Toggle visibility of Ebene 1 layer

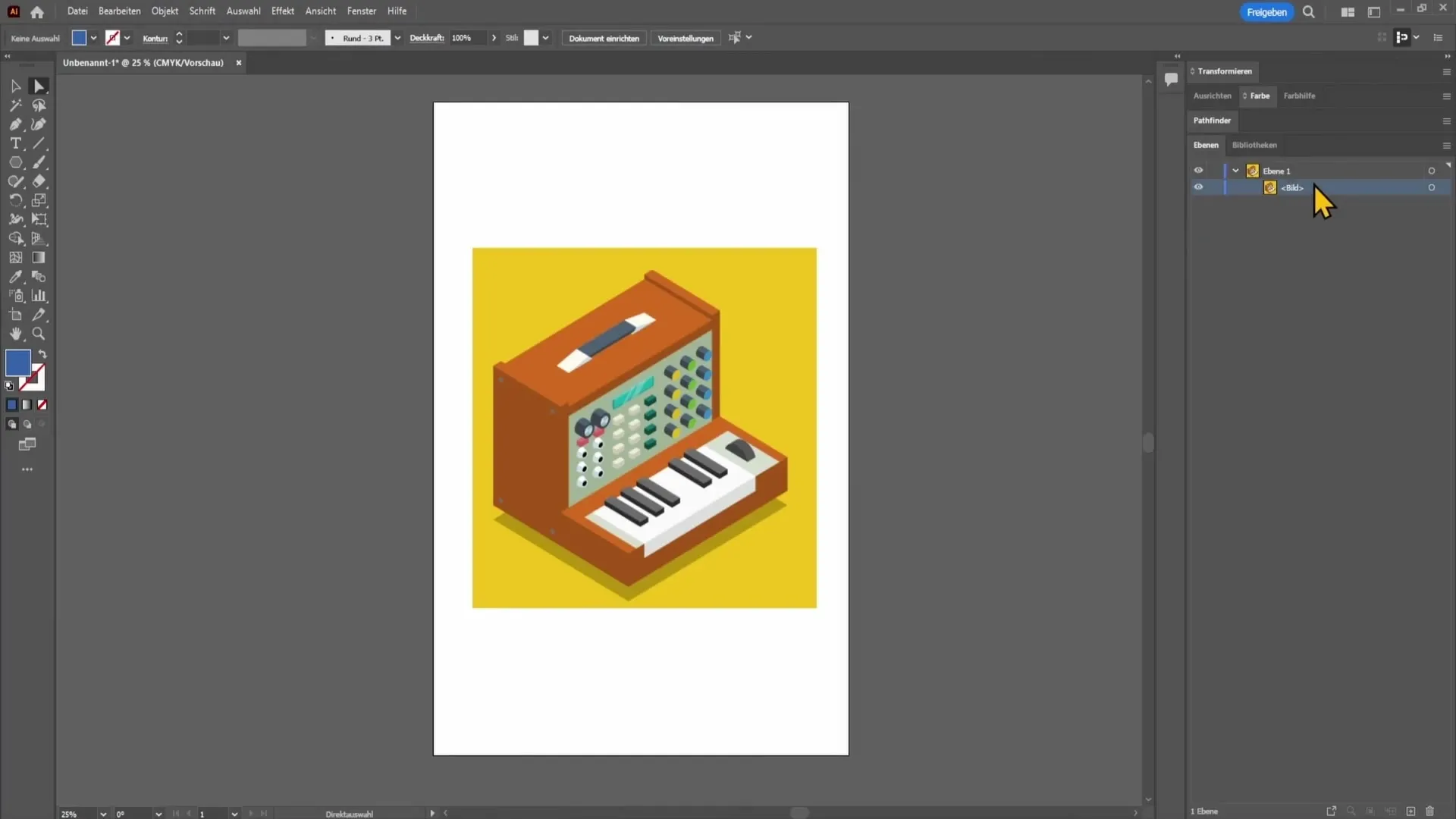click(x=1198, y=171)
